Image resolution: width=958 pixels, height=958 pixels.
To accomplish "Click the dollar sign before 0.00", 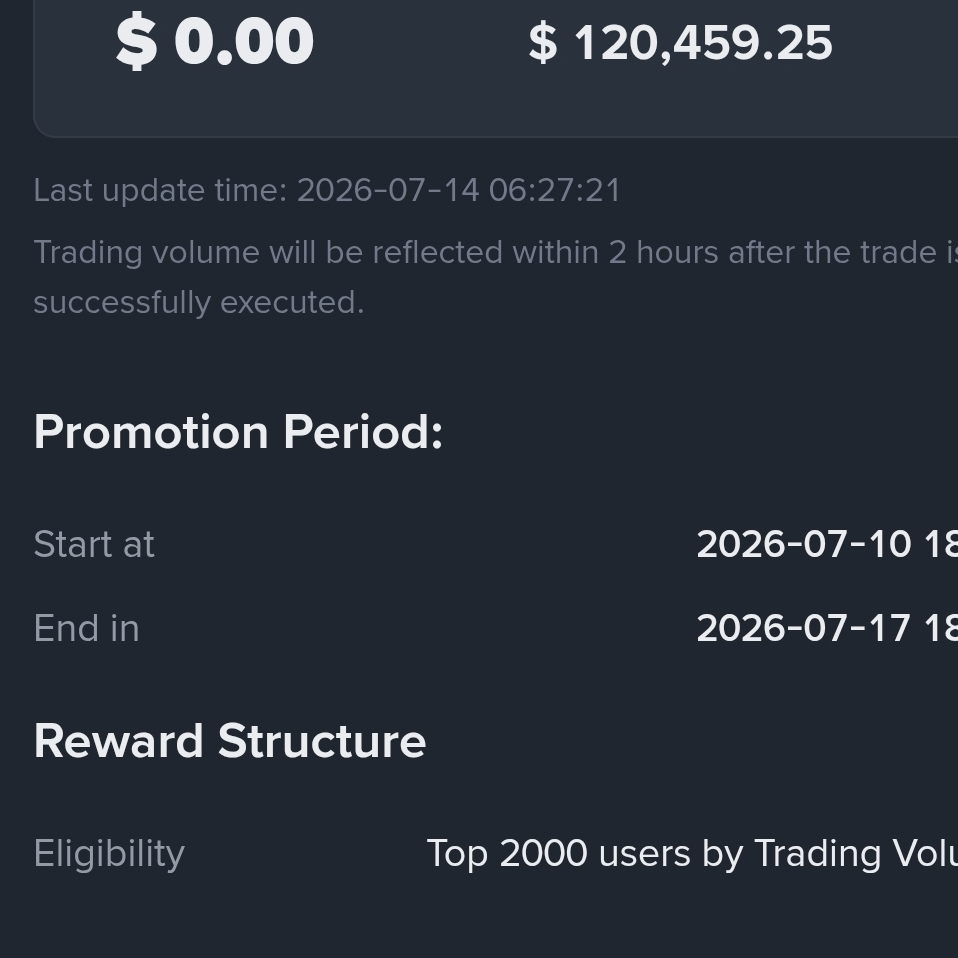I will click(137, 42).
